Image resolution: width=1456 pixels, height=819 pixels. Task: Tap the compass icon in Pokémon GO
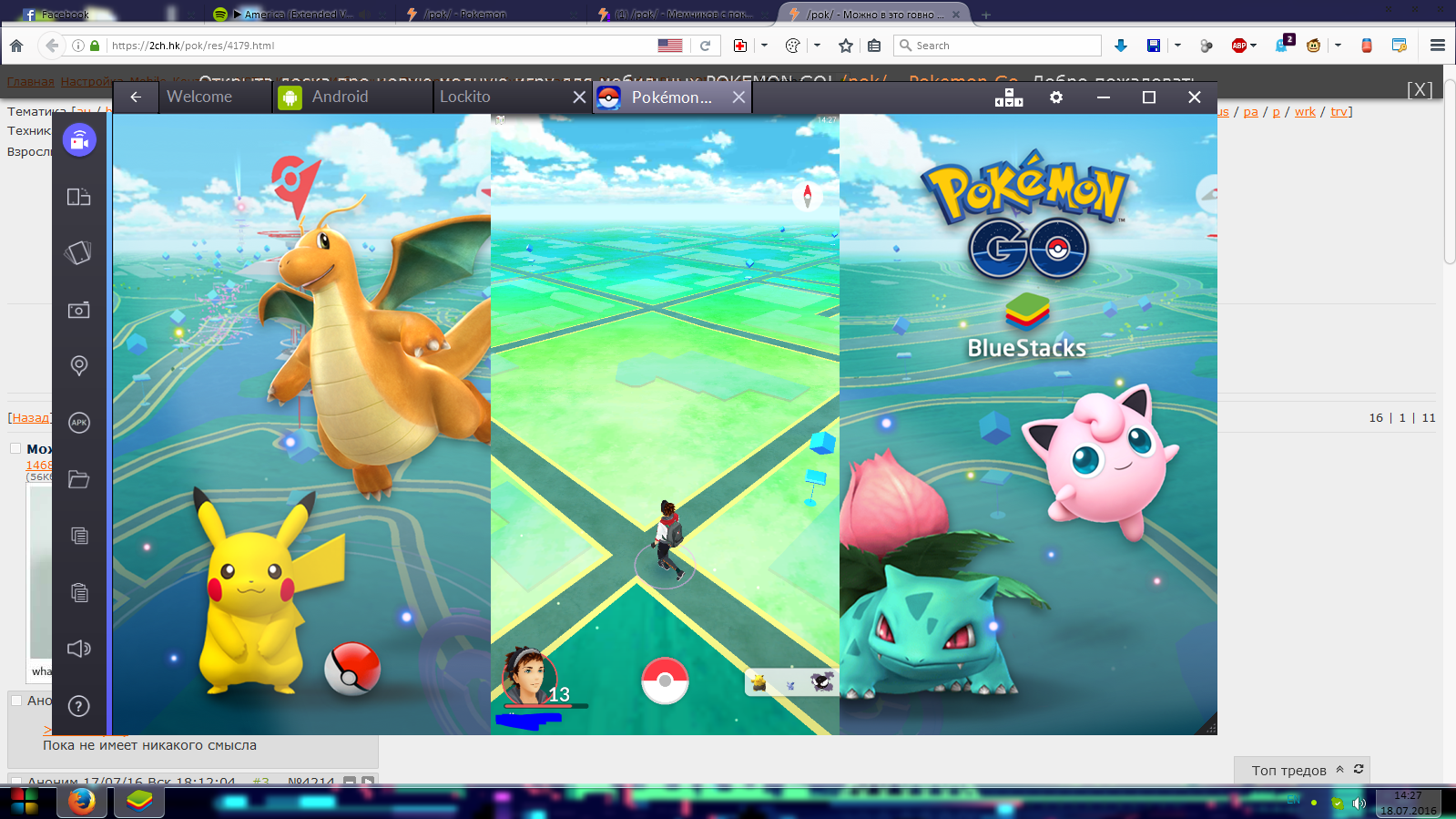click(x=807, y=196)
